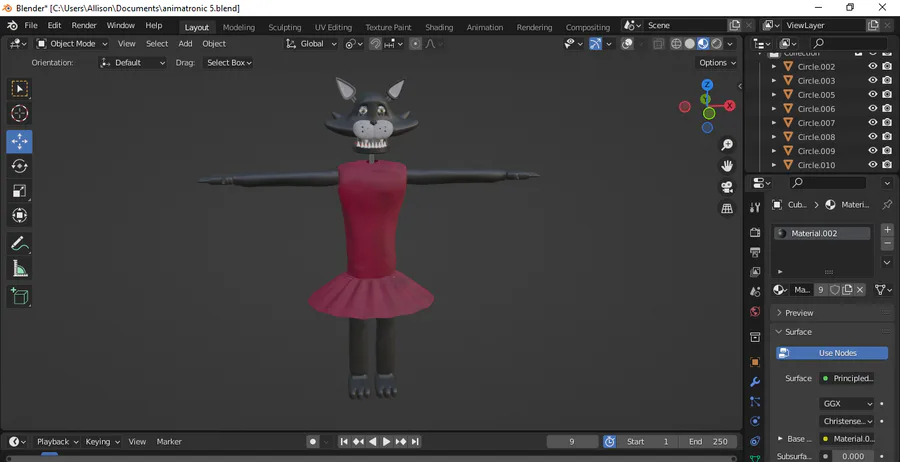Click red X axis on navigation gizmo
This screenshot has height=462, width=900.
tap(730, 106)
